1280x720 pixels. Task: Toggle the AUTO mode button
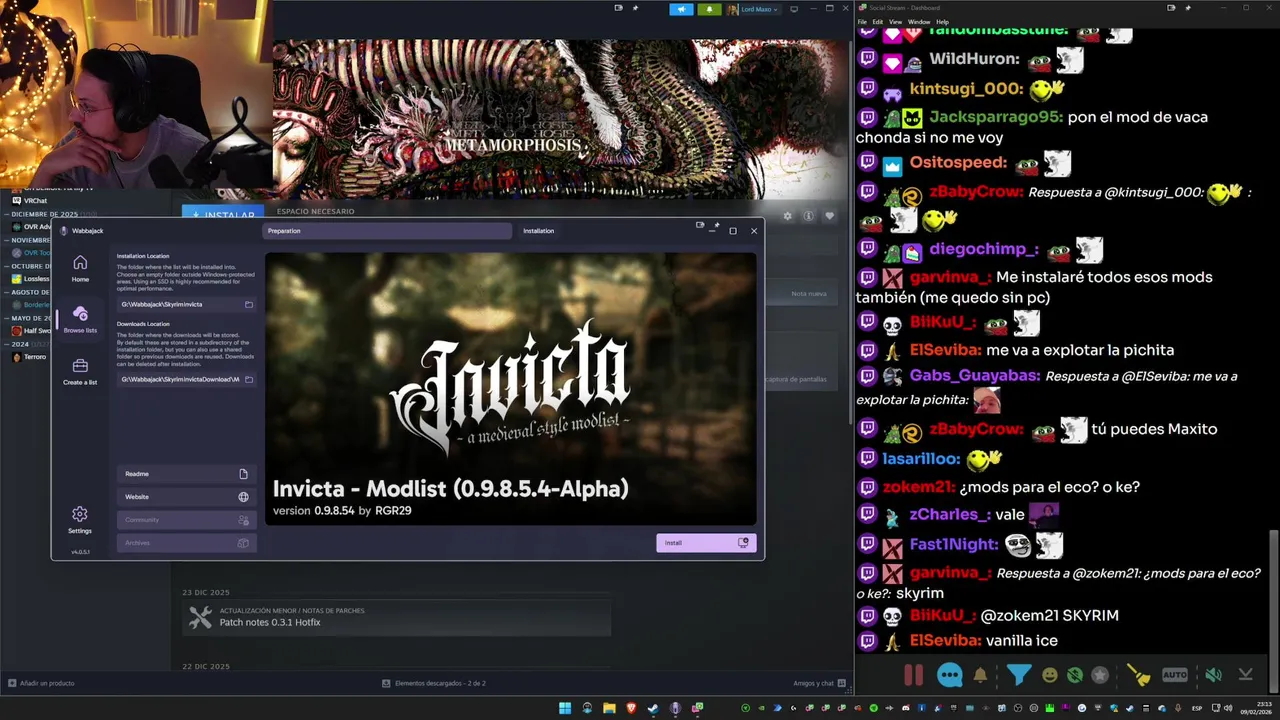click(1175, 675)
